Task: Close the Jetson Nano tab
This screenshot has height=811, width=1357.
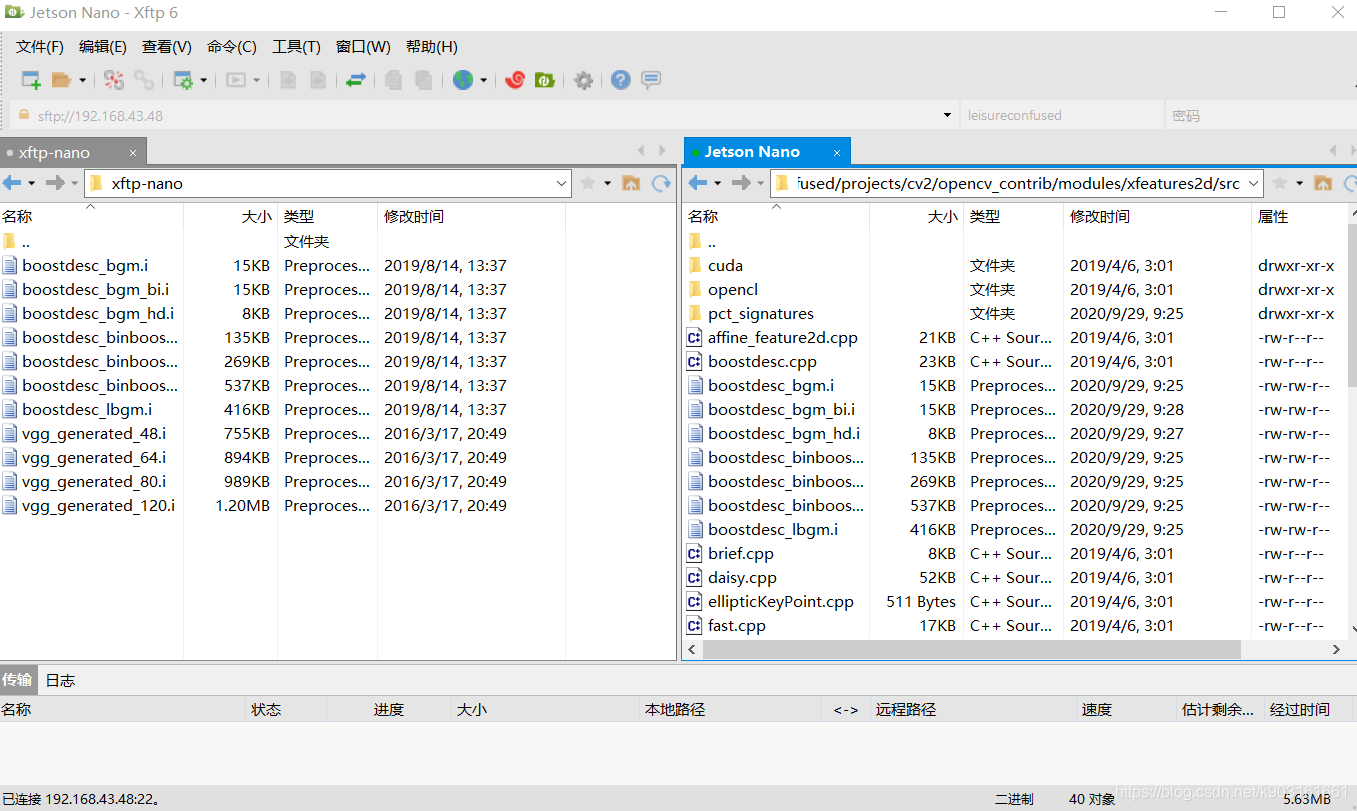Action: tap(838, 152)
